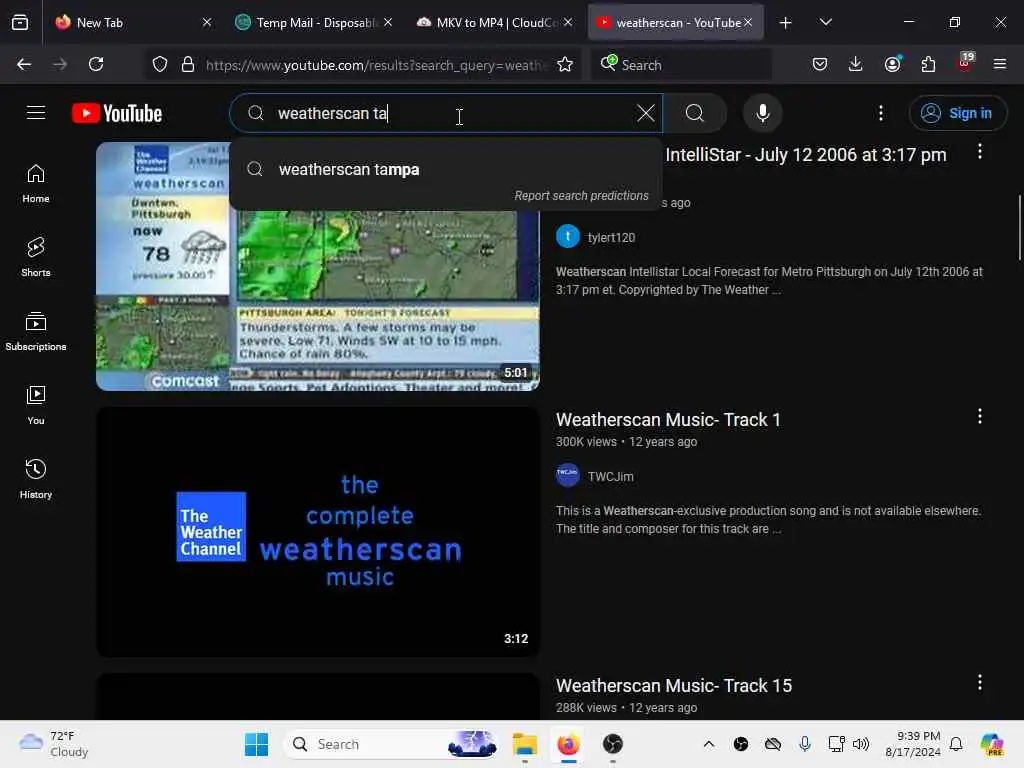Select the weatherscan - YouTube tab
Viewport: 1024px width, 768px height.
(676, 23)
